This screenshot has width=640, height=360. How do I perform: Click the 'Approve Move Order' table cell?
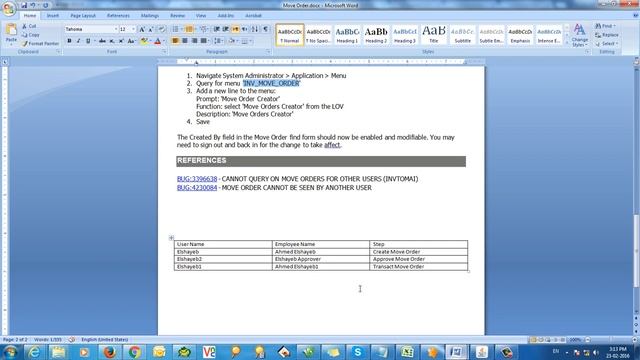pyautogui.click(x=418, y=259)
